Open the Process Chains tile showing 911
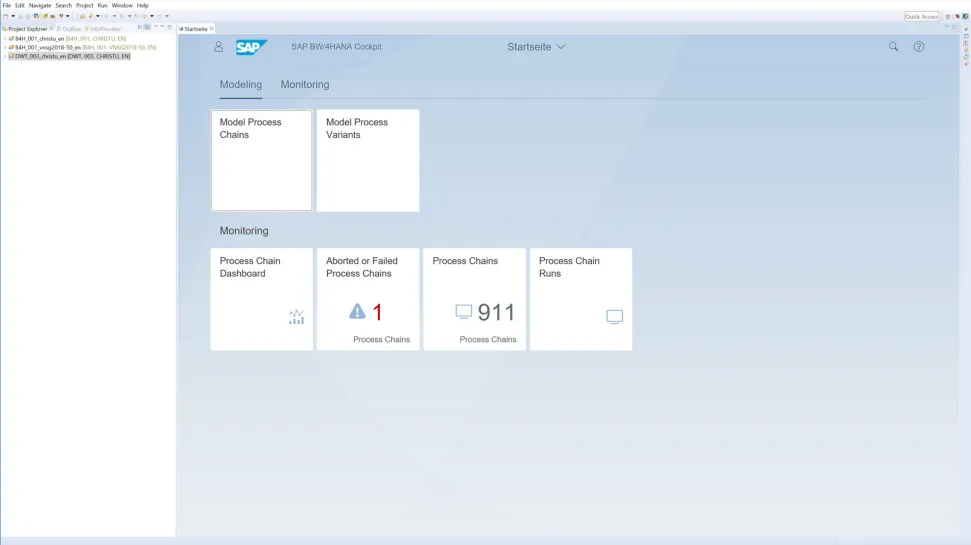Screen dimensions: 971x545 (474, 299)
